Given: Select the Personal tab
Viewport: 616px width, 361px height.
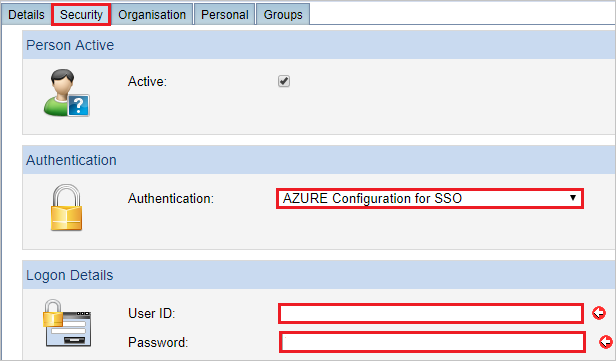Looking at the screenshot, I should coord(225,15).
